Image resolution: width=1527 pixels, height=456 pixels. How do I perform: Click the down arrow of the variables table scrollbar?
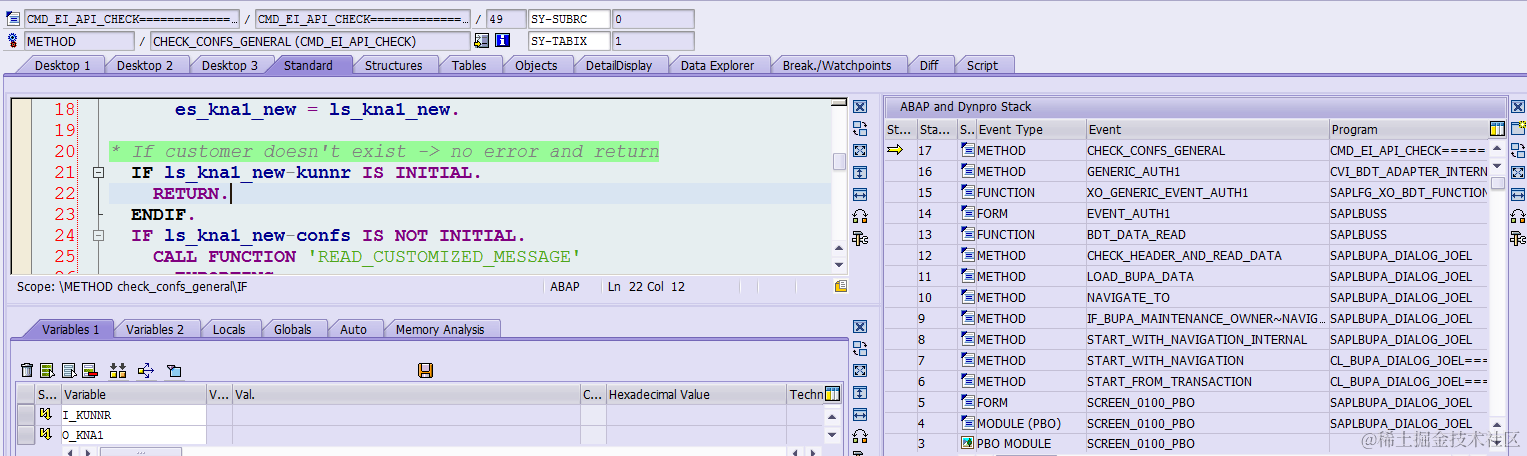click(x=832, y=435)
